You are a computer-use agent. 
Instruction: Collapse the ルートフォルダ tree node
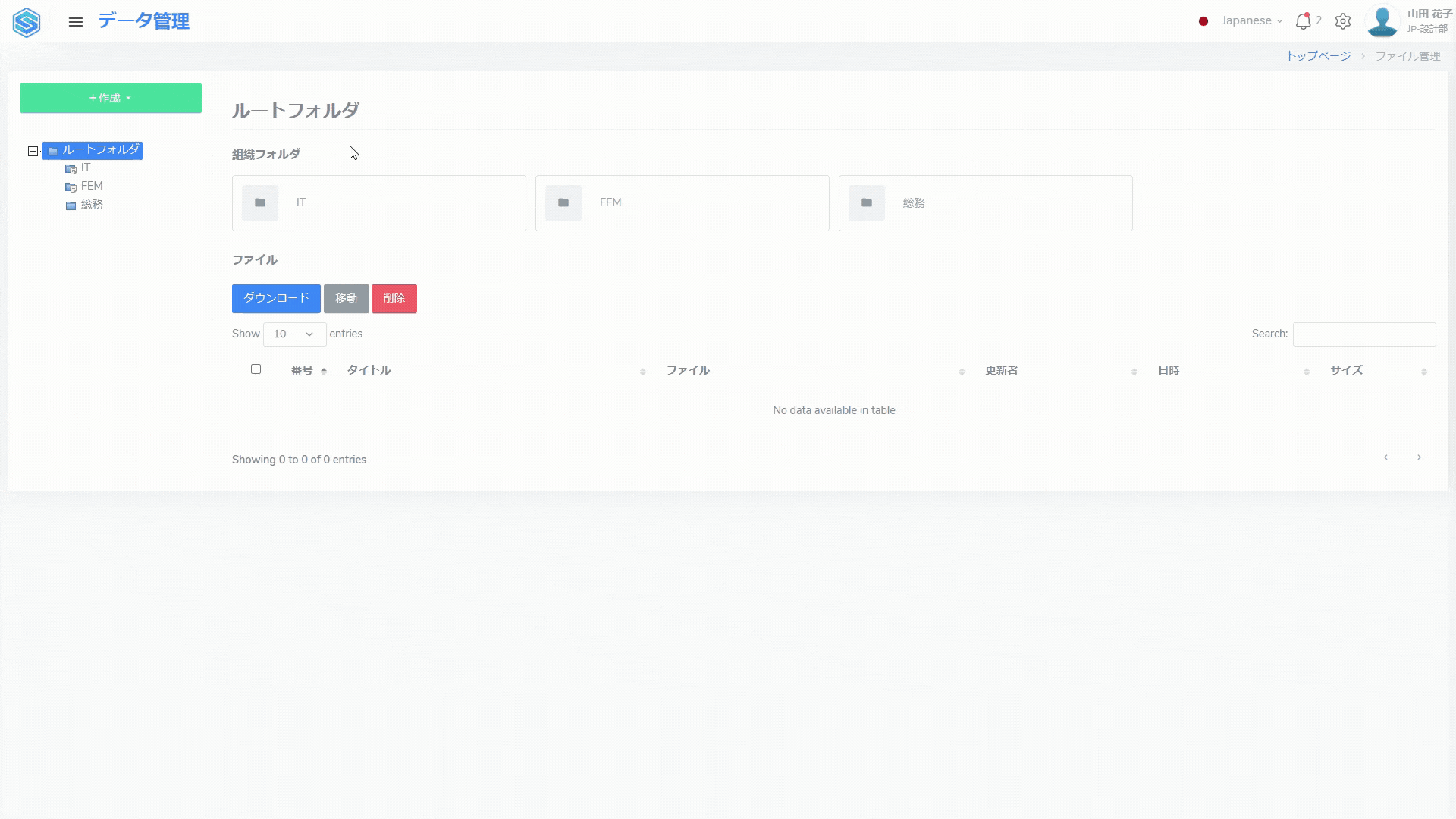click(x=33, y=151)
